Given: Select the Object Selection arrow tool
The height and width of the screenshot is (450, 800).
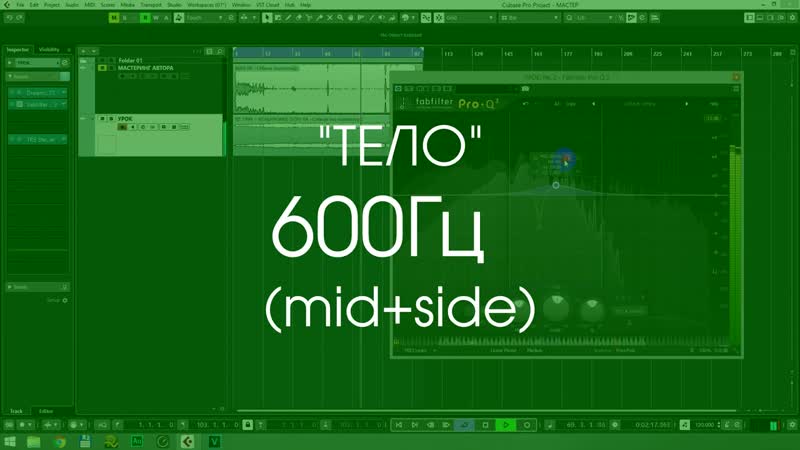Looking at the screenshot, I should coord(267,18).
